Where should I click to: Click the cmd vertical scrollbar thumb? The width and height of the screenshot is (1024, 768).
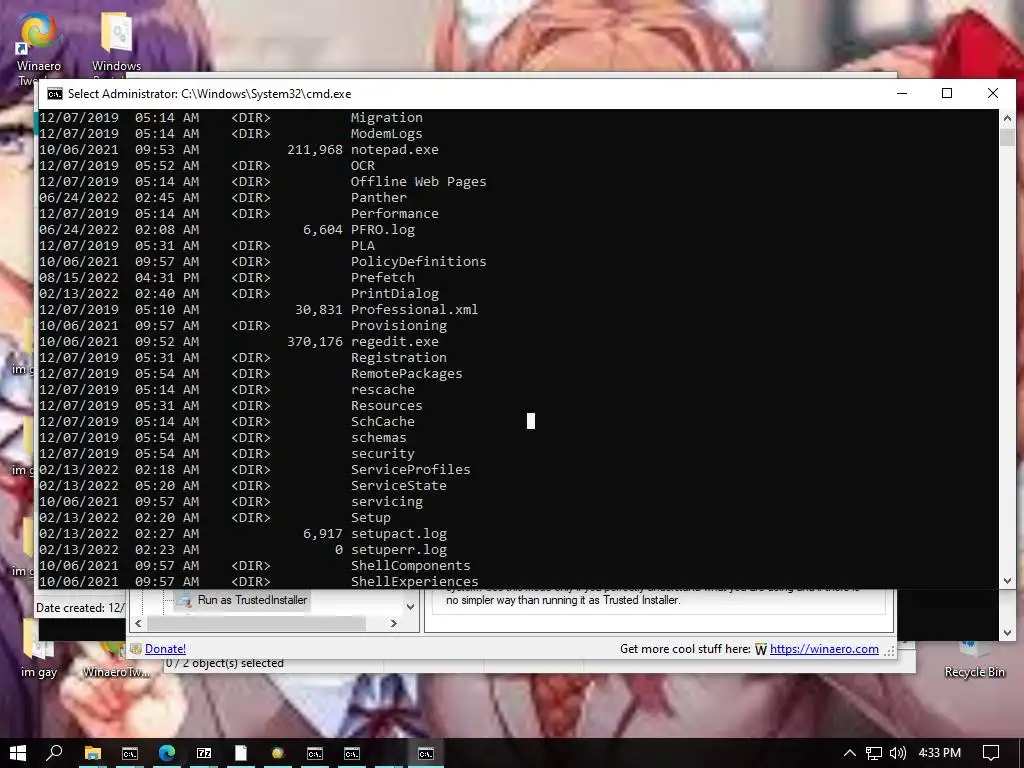[1007, 137]
